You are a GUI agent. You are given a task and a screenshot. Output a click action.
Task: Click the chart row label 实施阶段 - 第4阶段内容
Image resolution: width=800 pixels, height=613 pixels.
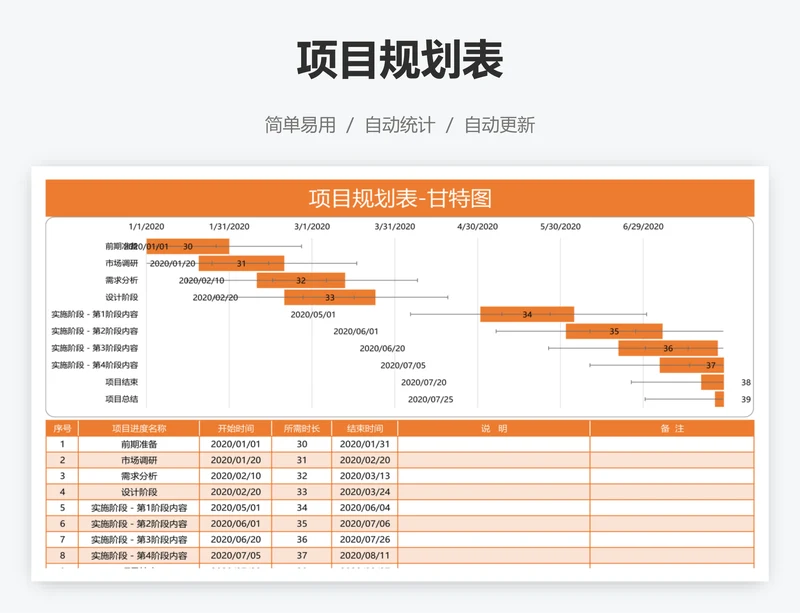(x=94, y=365)
